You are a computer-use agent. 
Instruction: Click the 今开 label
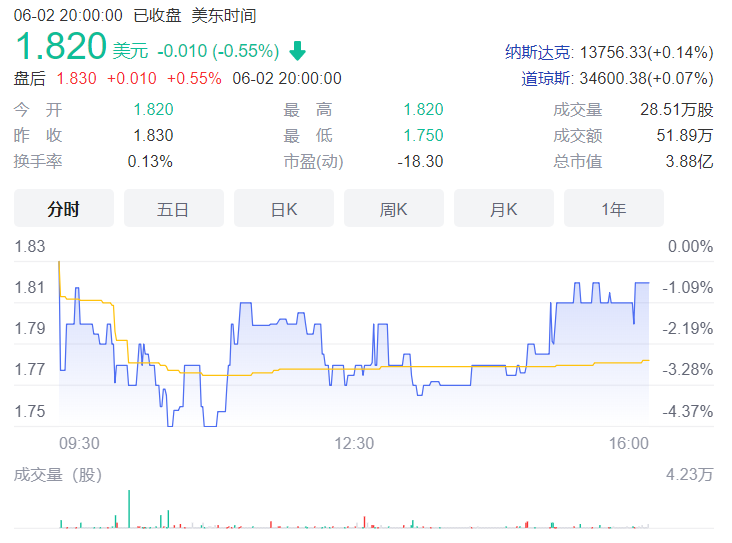[x=38, y=110]
